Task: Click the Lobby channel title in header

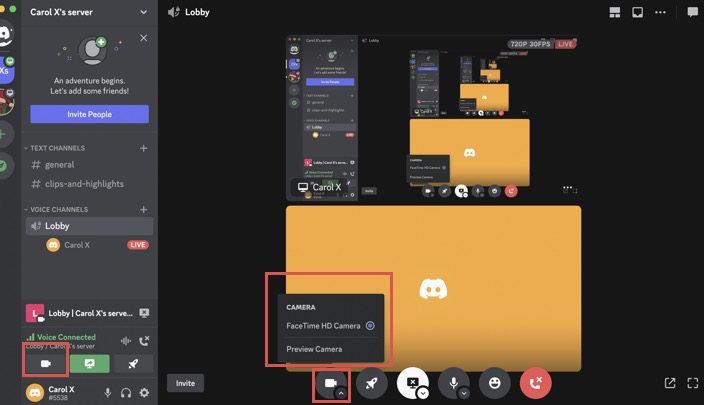Action: [197, 12]
